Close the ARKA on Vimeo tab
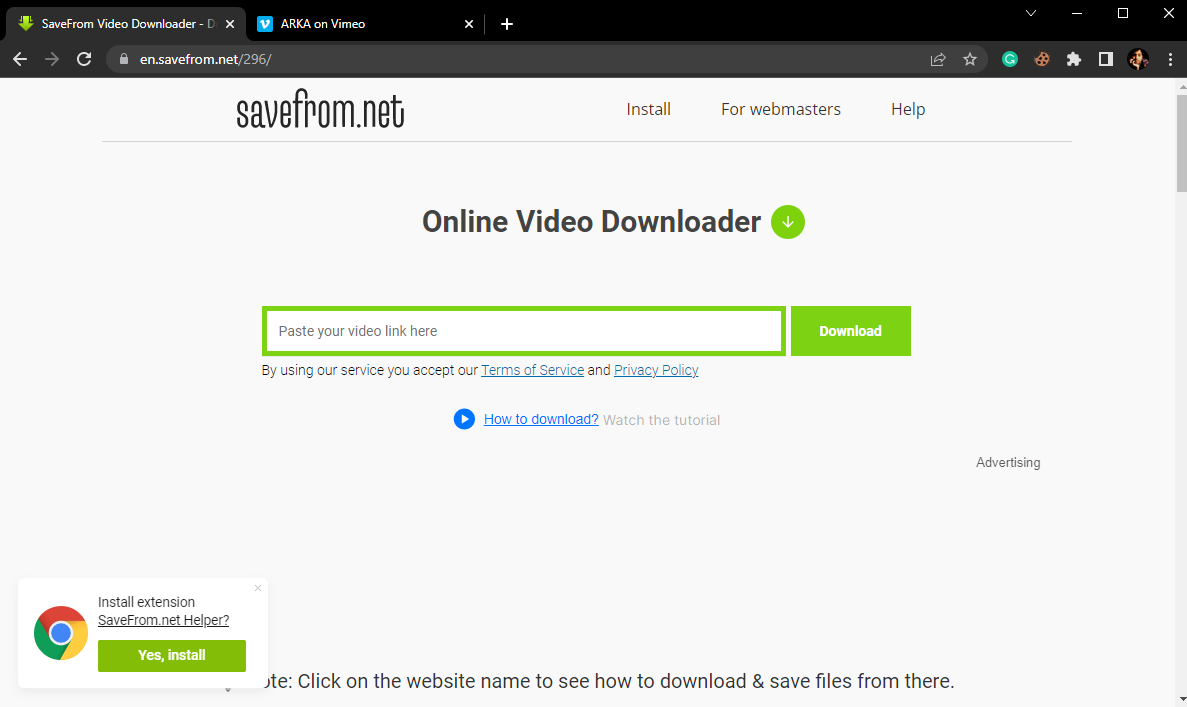 point(469,24)
